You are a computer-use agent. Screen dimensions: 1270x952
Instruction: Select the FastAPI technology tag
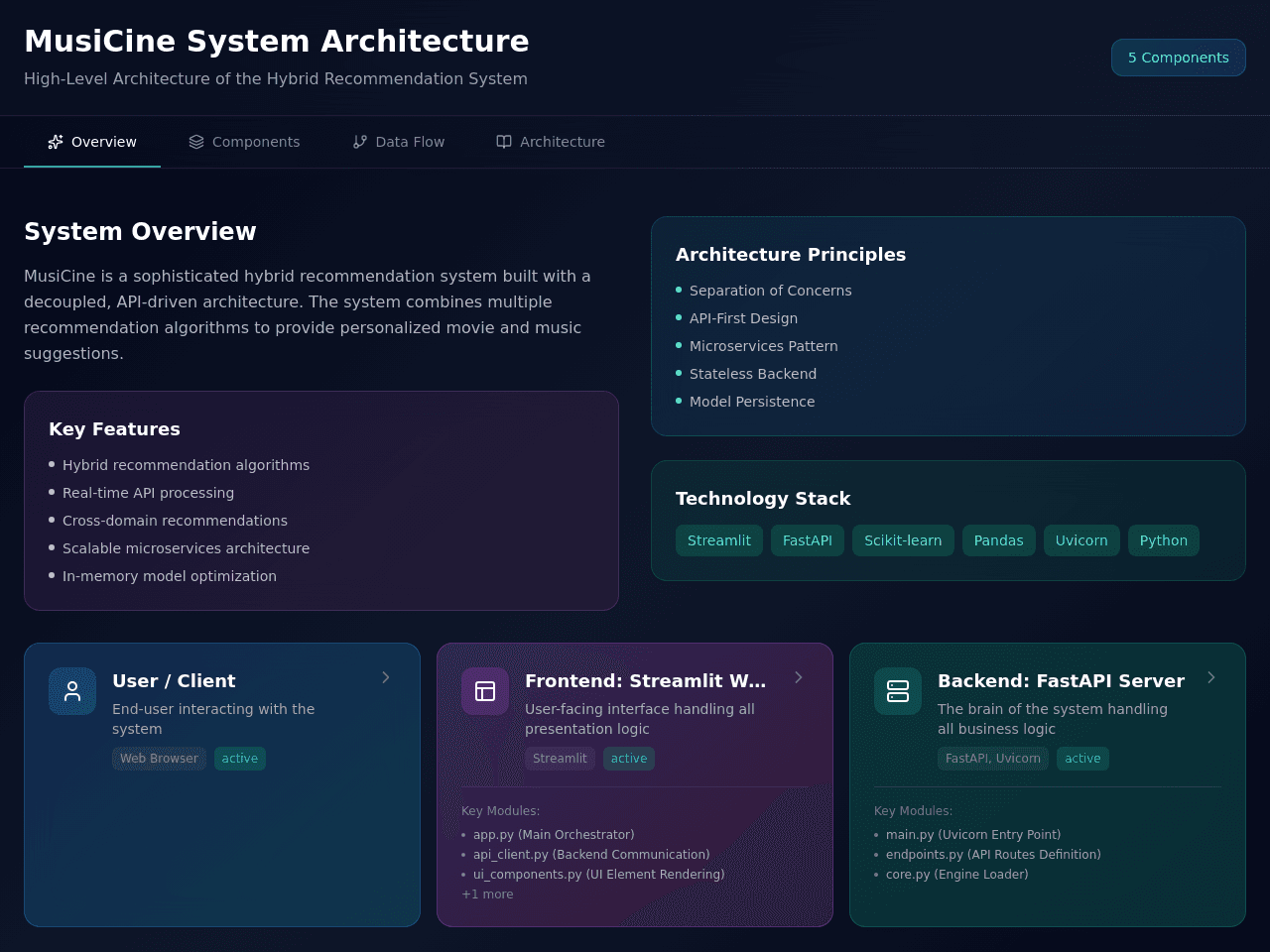point(808,540)
